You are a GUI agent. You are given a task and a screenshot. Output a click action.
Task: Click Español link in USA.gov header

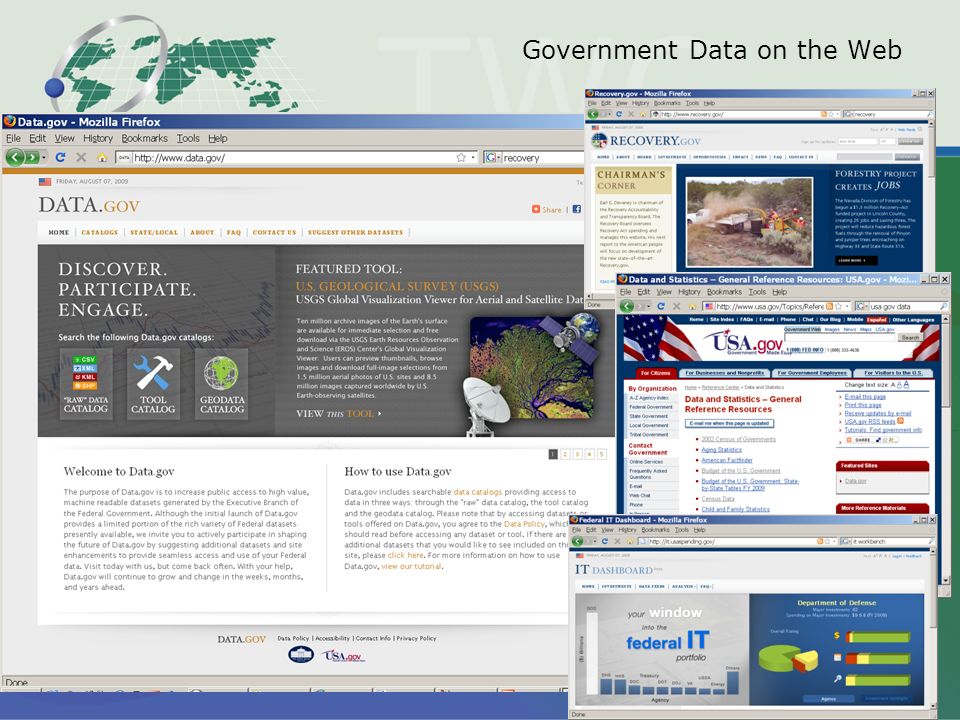point(876,320)
